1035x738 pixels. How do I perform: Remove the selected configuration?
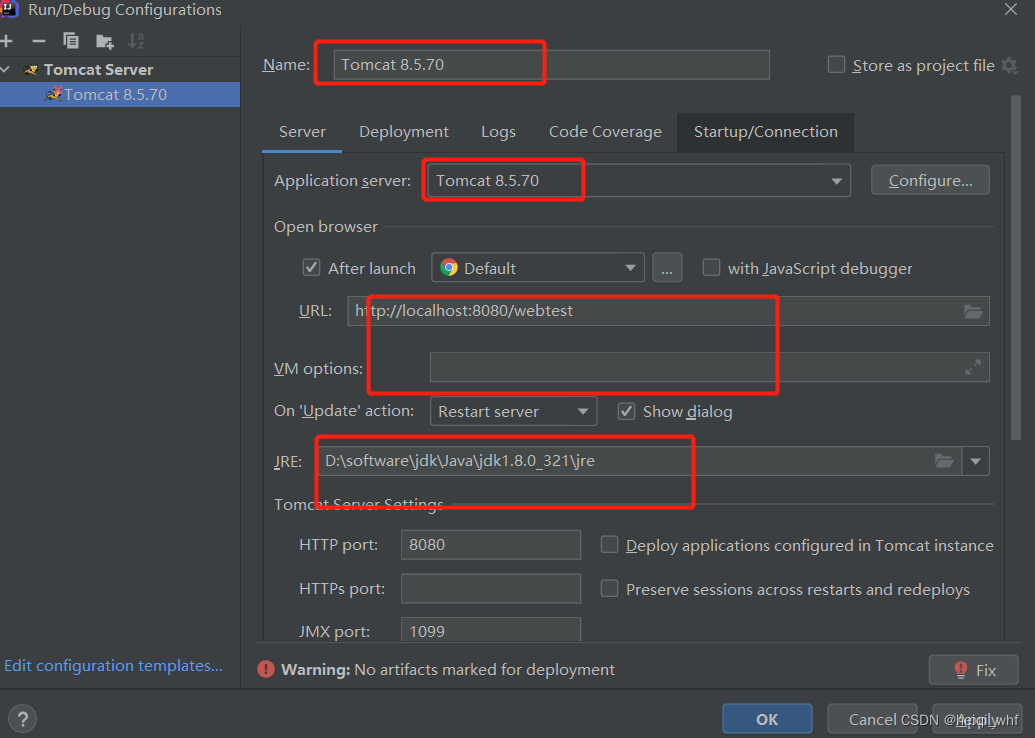coord(39,41)
